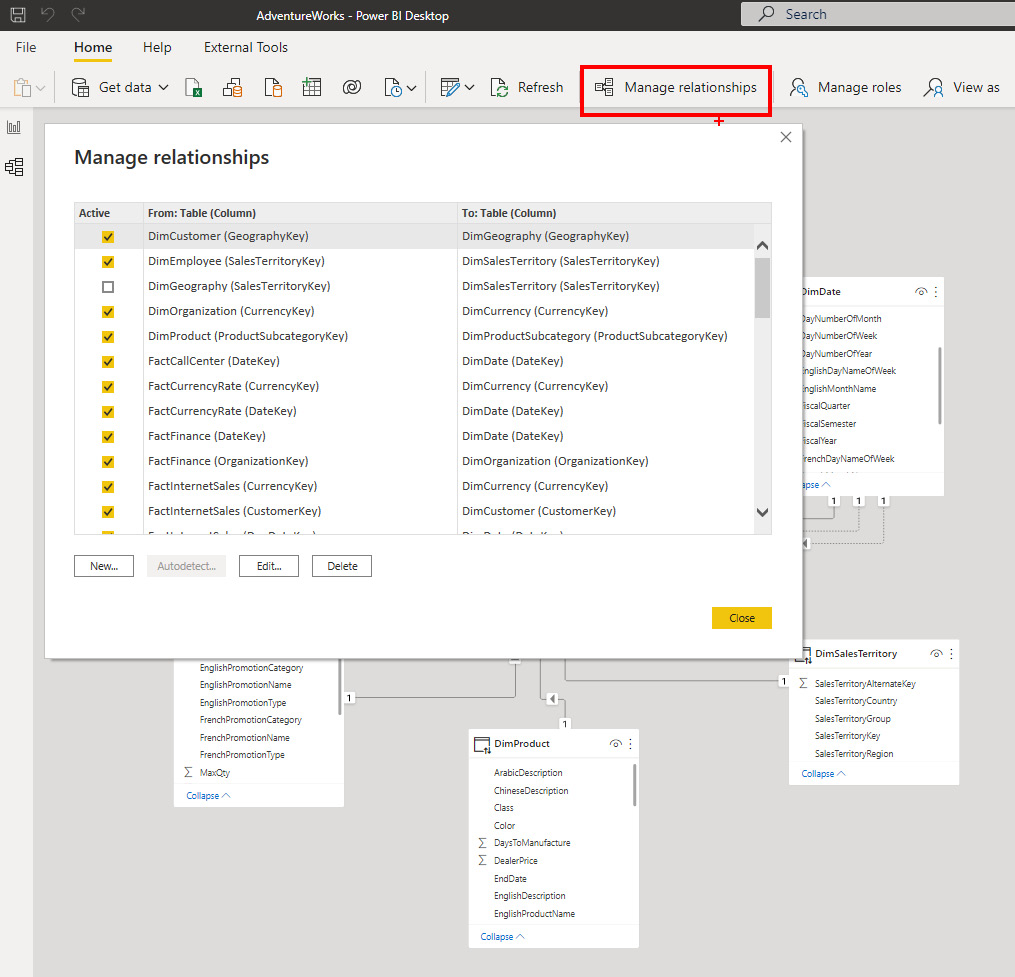The image size is (1015, 977).
Task: Click Refresh in the ribbon
Action: (x=527, y=88)
